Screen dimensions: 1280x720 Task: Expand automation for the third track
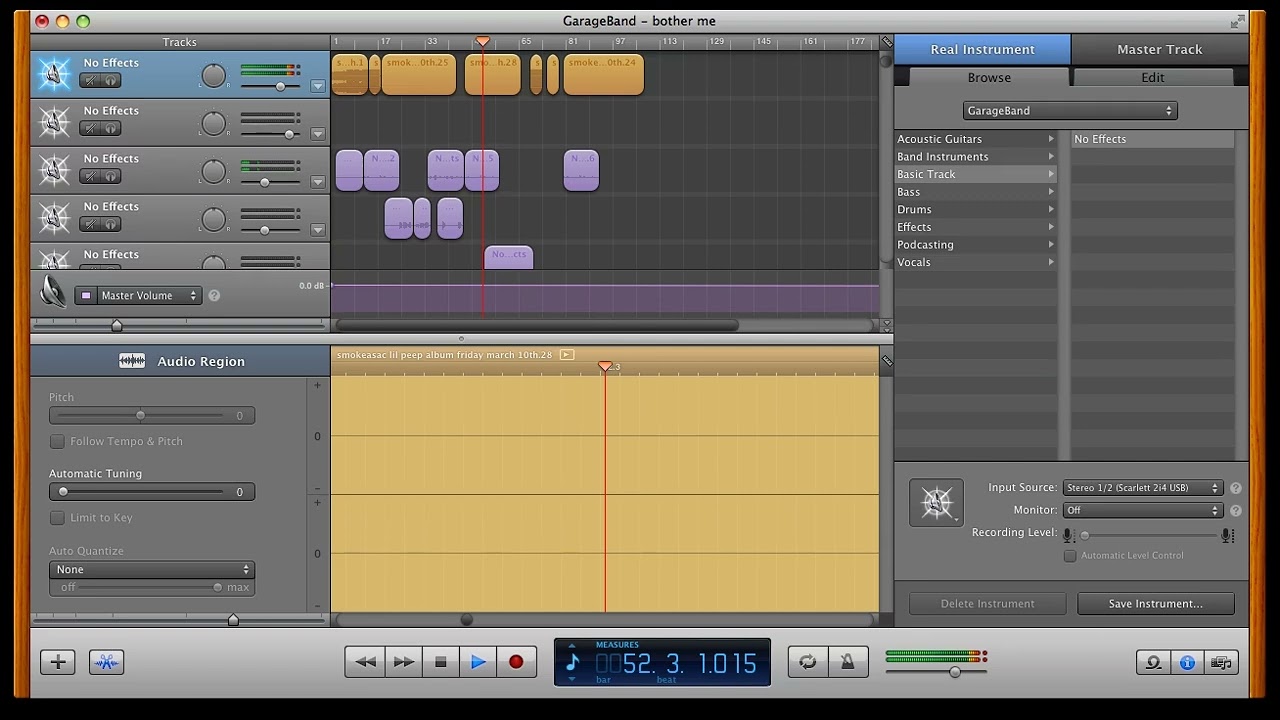click(318, 182)
